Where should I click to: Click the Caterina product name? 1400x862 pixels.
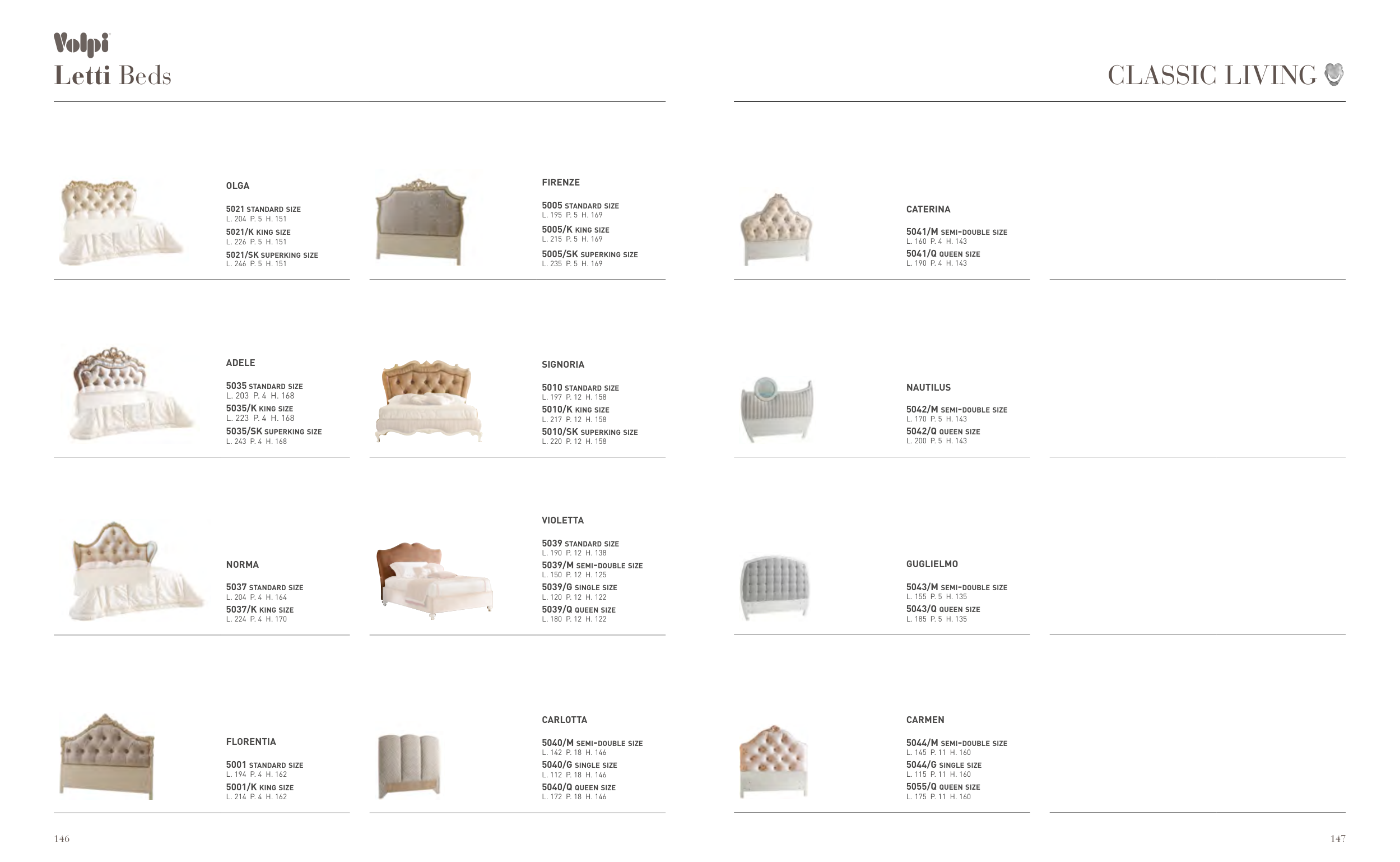click(x=928, y=209)
